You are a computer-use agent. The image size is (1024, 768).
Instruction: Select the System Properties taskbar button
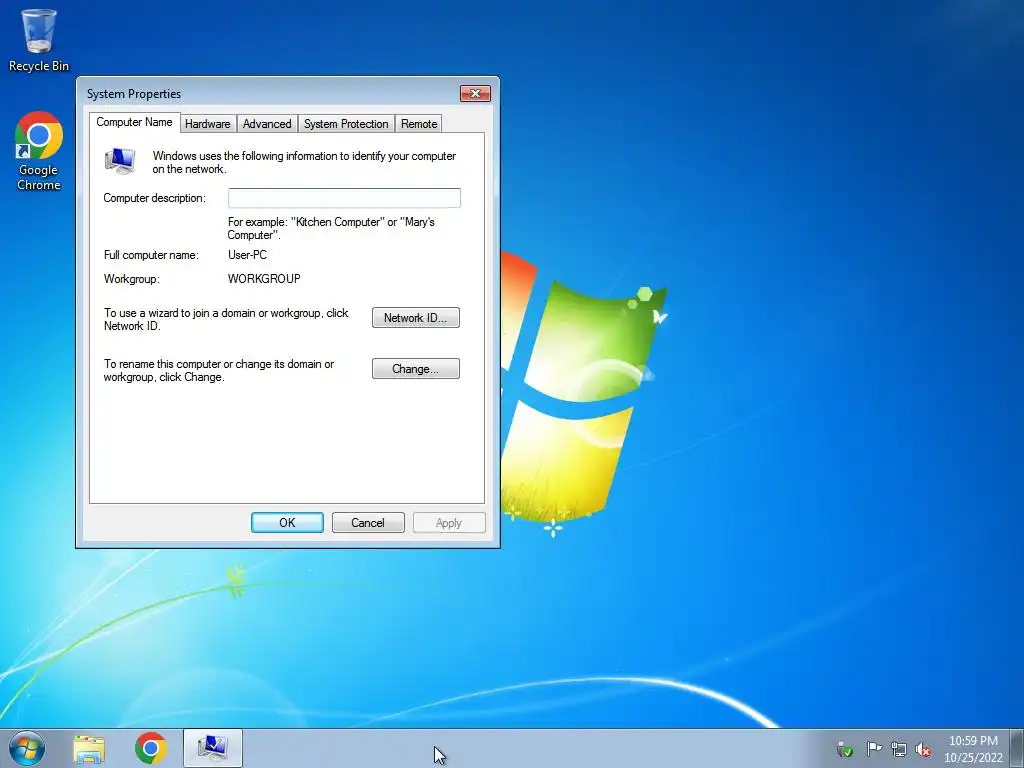pyautogui.click(x=213, y=748)
